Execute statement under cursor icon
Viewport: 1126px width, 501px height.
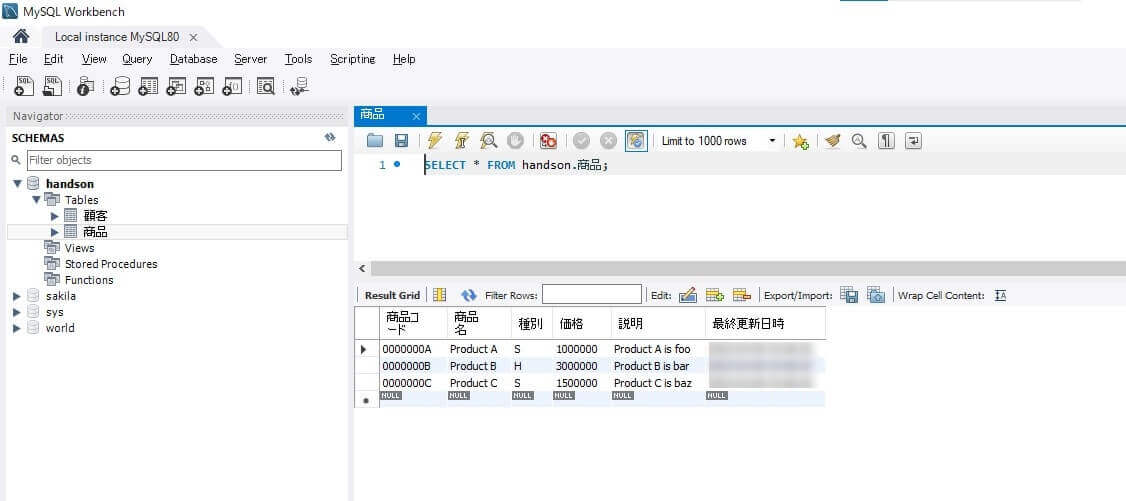coord(462,141)
